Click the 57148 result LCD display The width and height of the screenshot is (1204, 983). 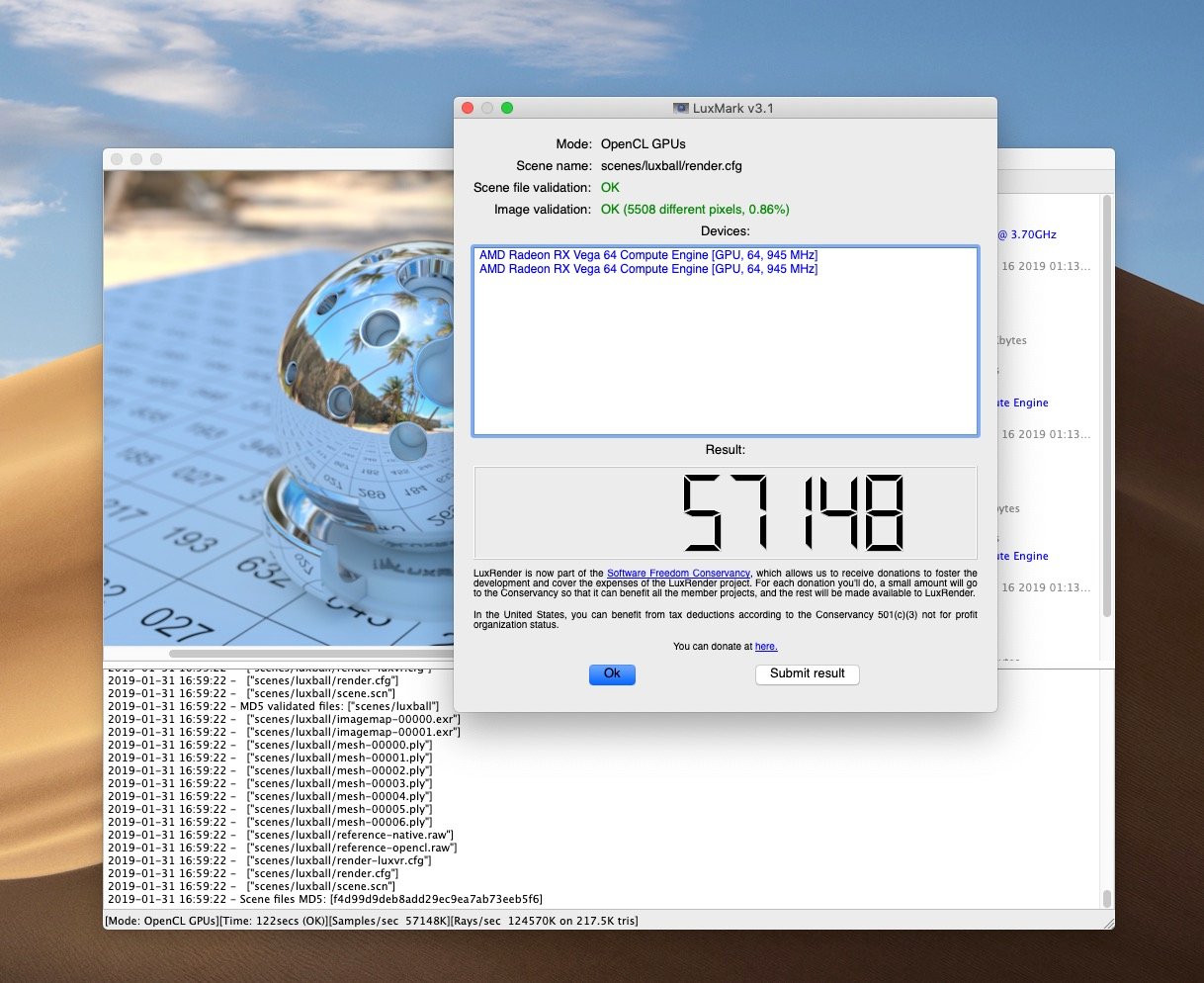[726, 512]
